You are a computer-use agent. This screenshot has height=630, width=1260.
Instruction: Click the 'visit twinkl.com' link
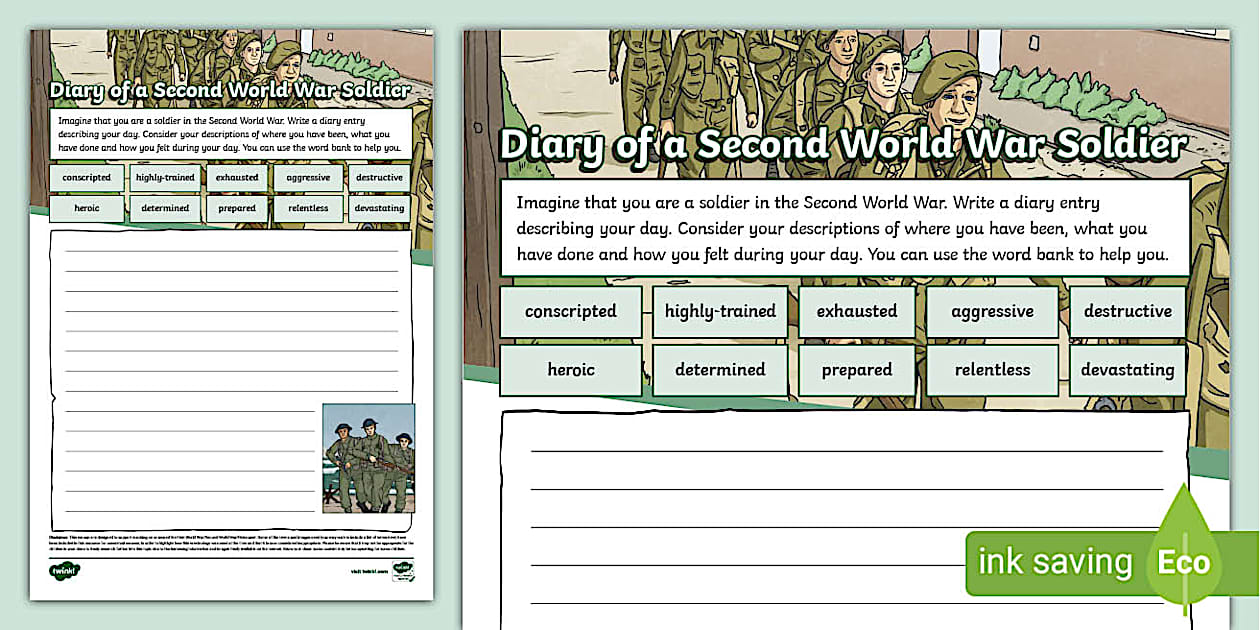pyautogui.click(x=368, y=571)
